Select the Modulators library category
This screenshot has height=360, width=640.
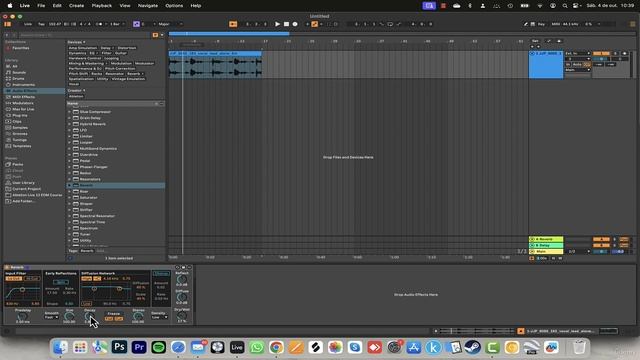(x=23, y=103)
